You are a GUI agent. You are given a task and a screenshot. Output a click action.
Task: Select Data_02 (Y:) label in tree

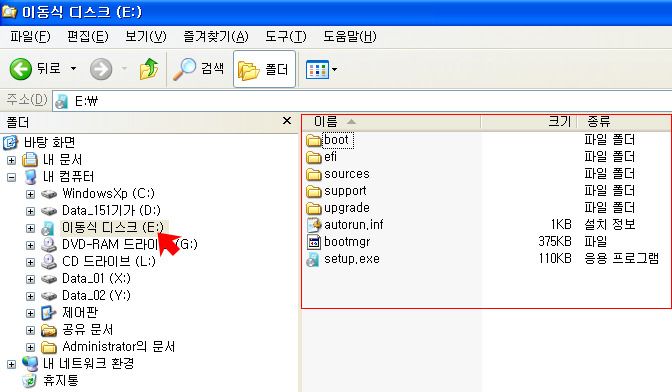pos(96,296)
